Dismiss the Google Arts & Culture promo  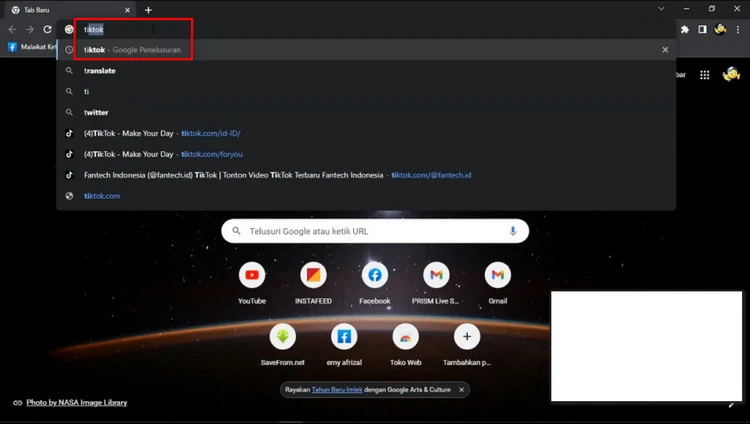(x=462, y=390)
